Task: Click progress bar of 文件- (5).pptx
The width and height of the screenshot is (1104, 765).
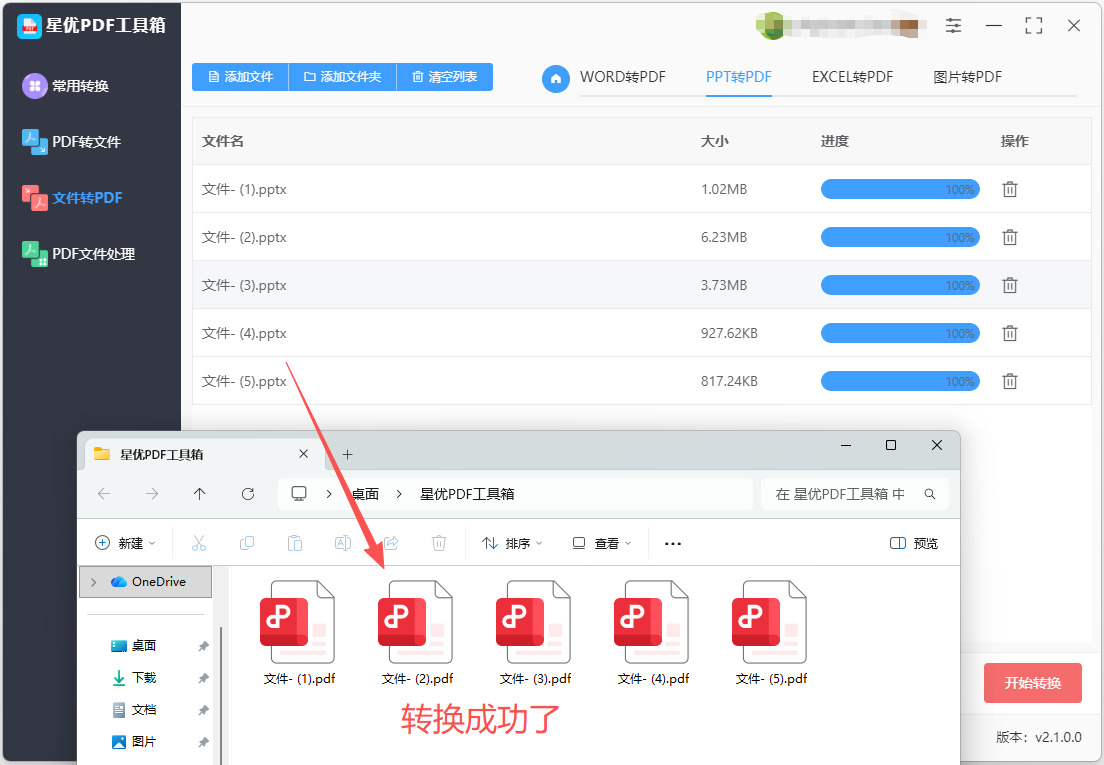Action: [900, 381]
